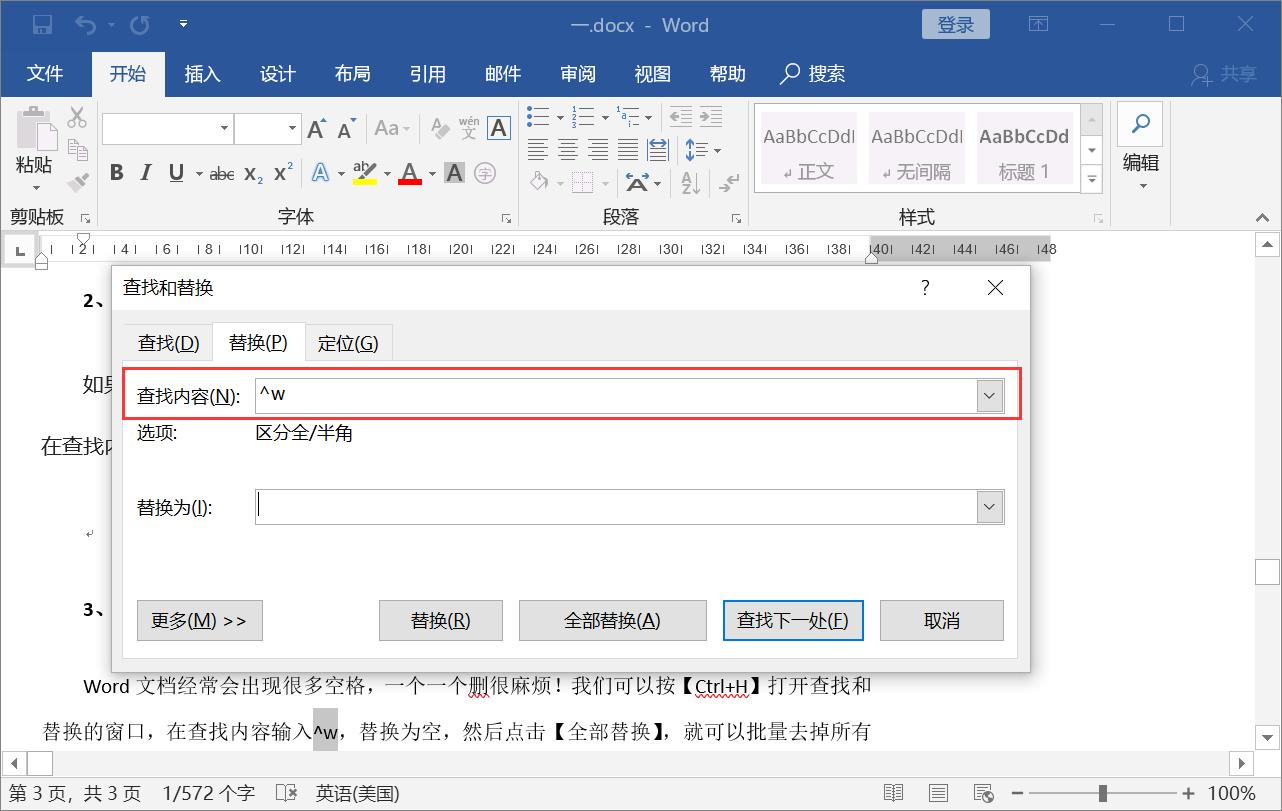
Task: Expand options with the 更多 button
Action: click(x=199, y=620)
